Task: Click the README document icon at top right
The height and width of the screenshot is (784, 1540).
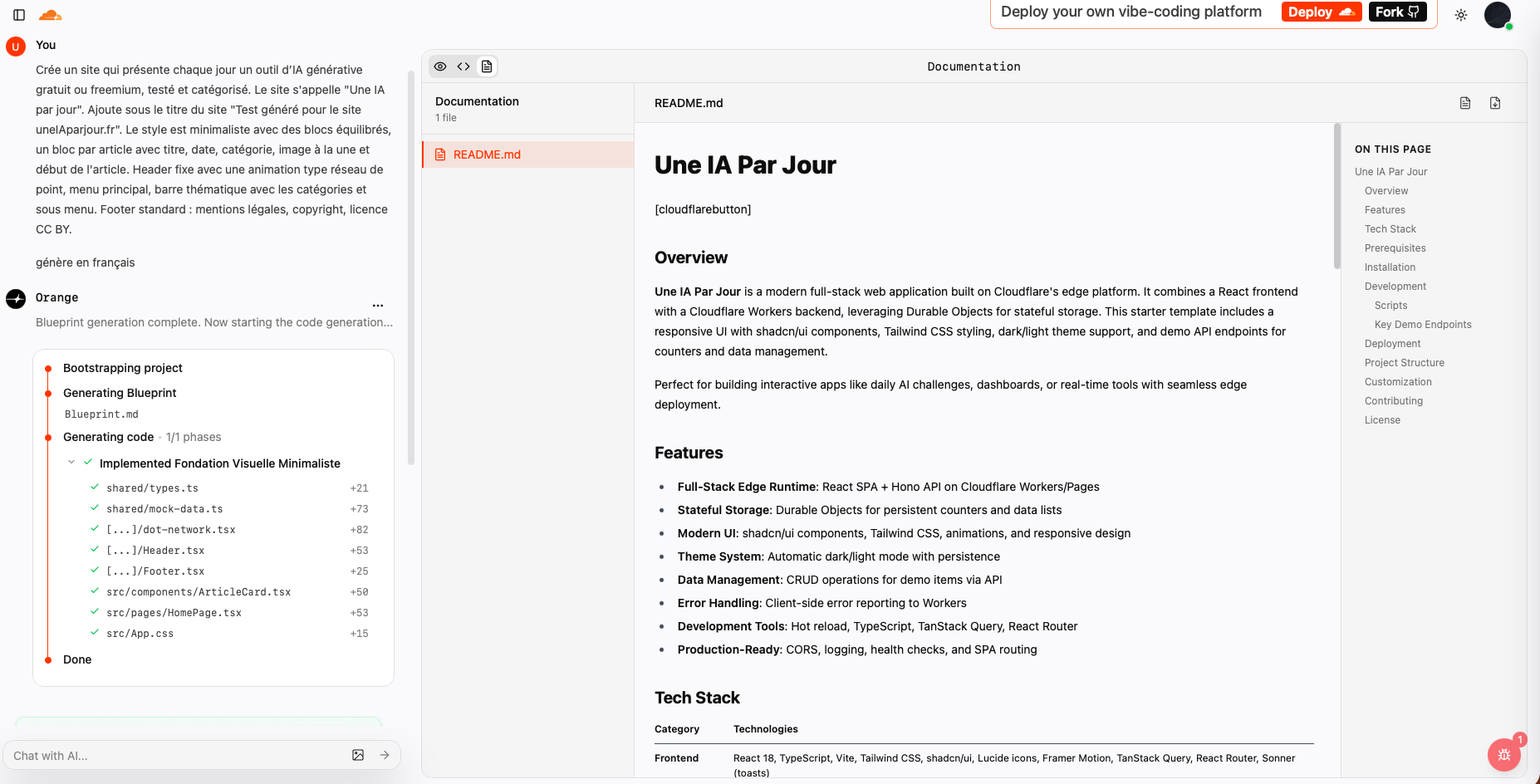Action: coord(1465,103)
